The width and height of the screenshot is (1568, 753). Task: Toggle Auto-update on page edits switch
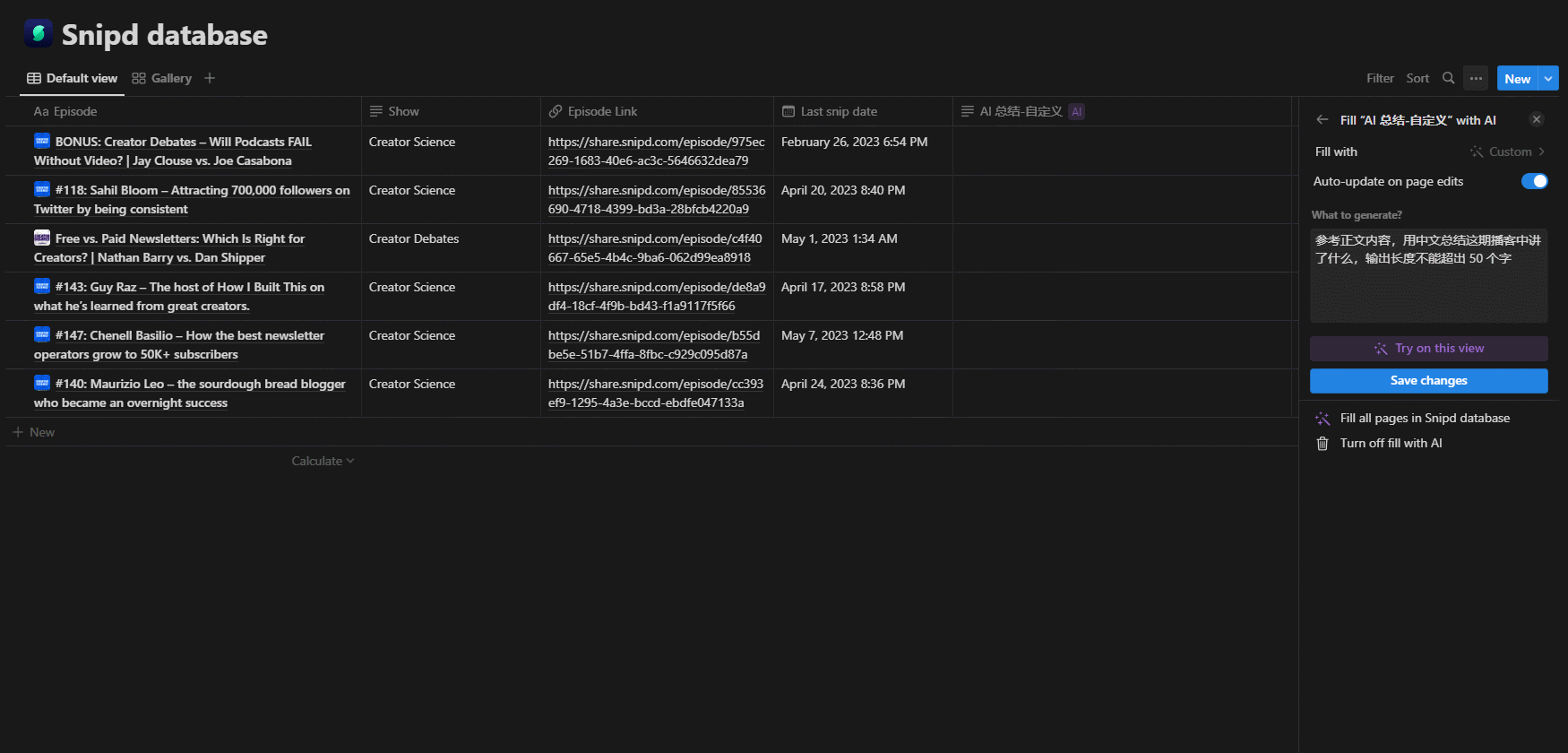(1534, 181)
